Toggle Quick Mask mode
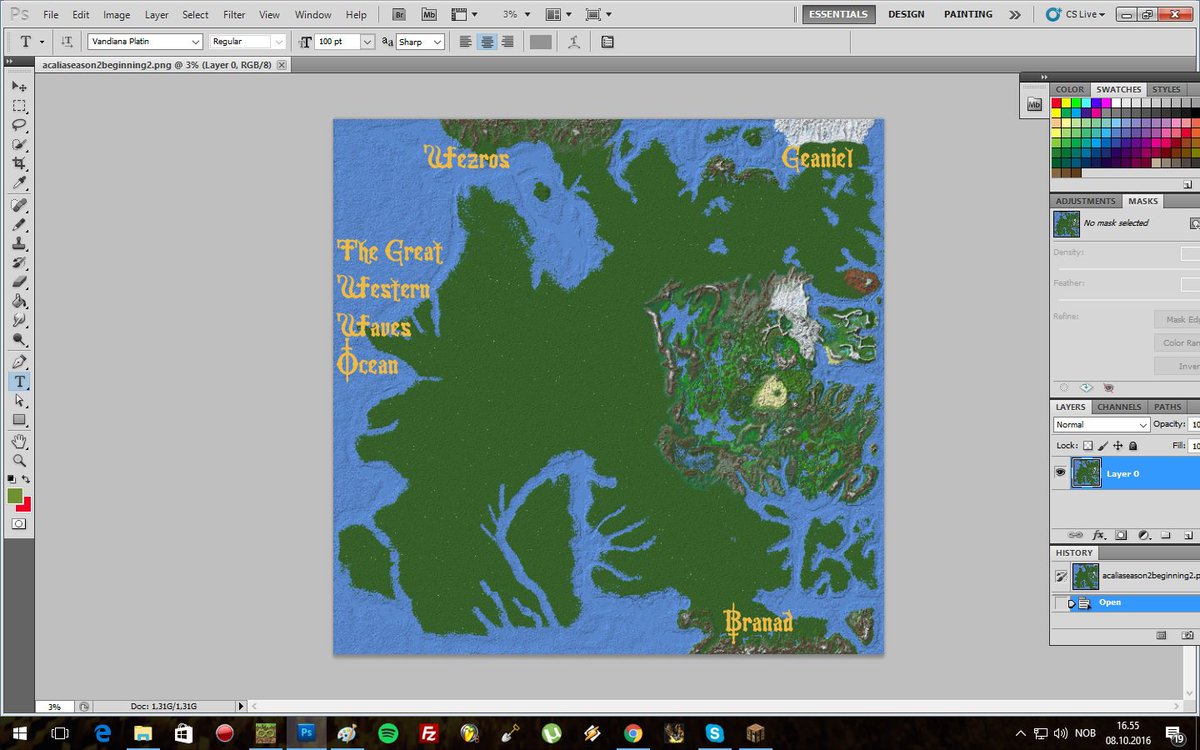 click(x=19, y=523)
